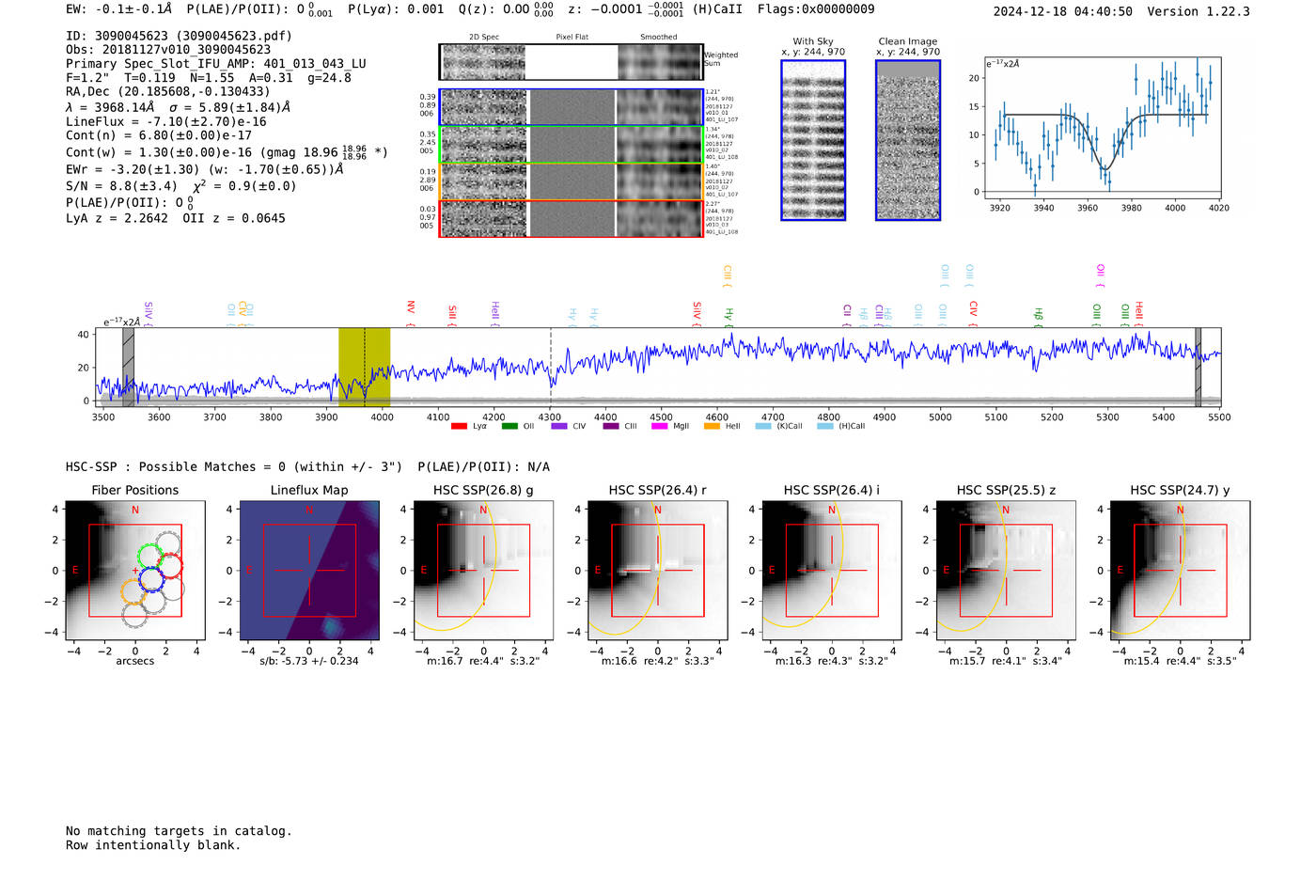Screen dimensions: 1316x896
Task: Click the orange fiber circle in Fiber Positions
Action: [x=134, y=591]
